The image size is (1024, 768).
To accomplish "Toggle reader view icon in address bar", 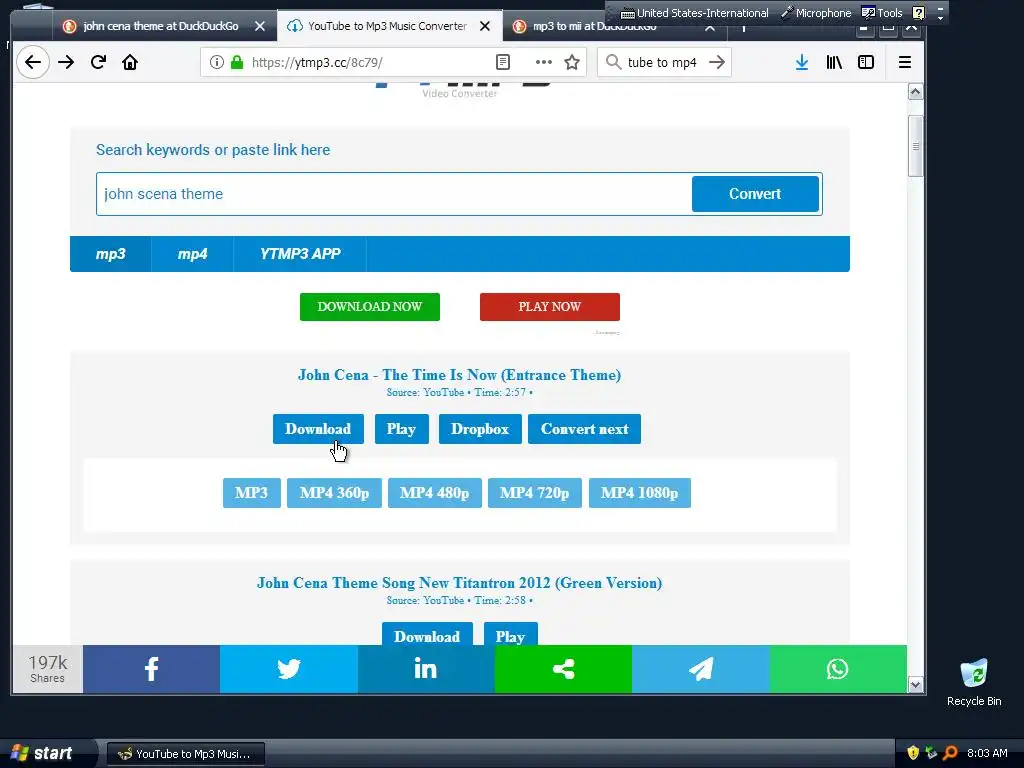I will 503,62.
